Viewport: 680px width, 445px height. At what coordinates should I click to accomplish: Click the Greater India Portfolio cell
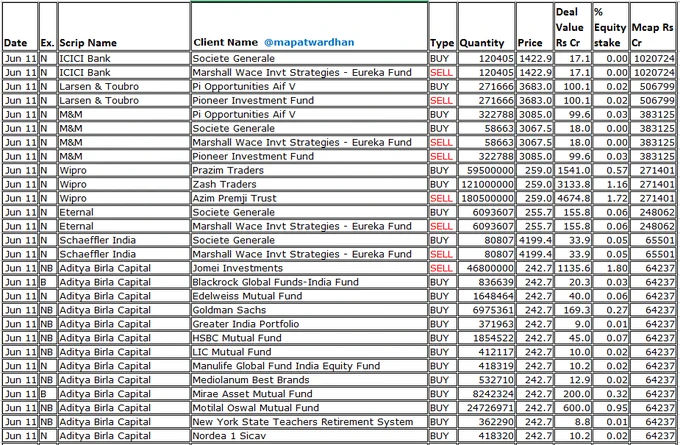(x=309, y=324)
